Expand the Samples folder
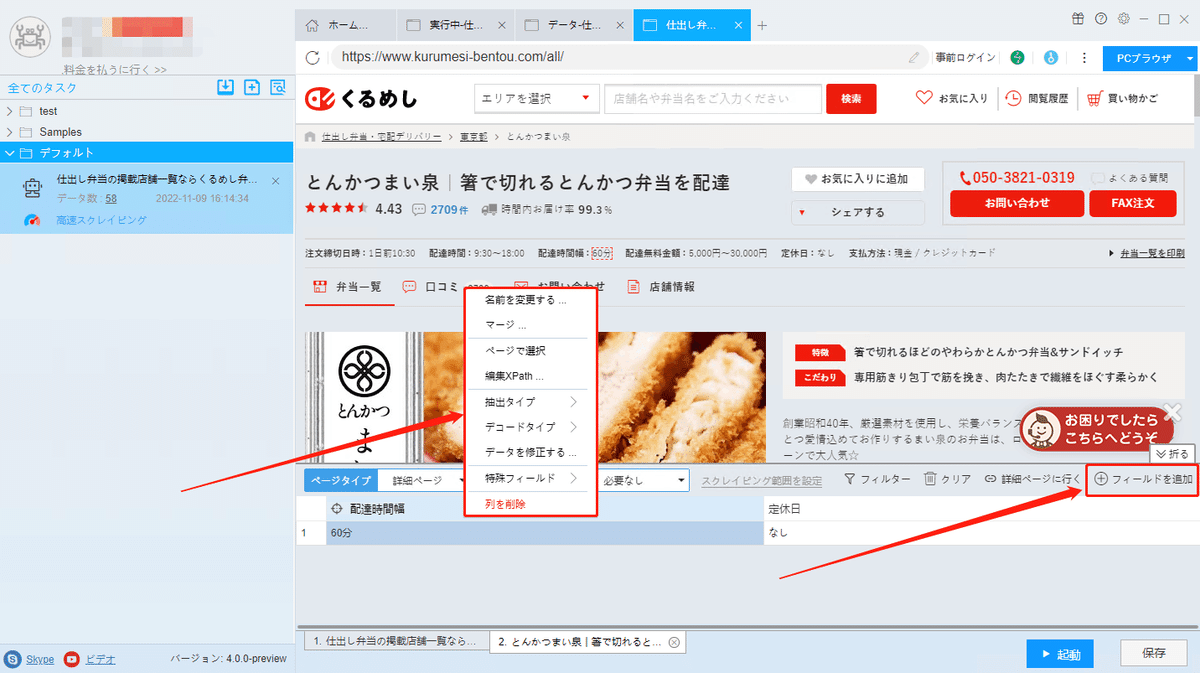1200x673 pixels. (x=10, y=132)
